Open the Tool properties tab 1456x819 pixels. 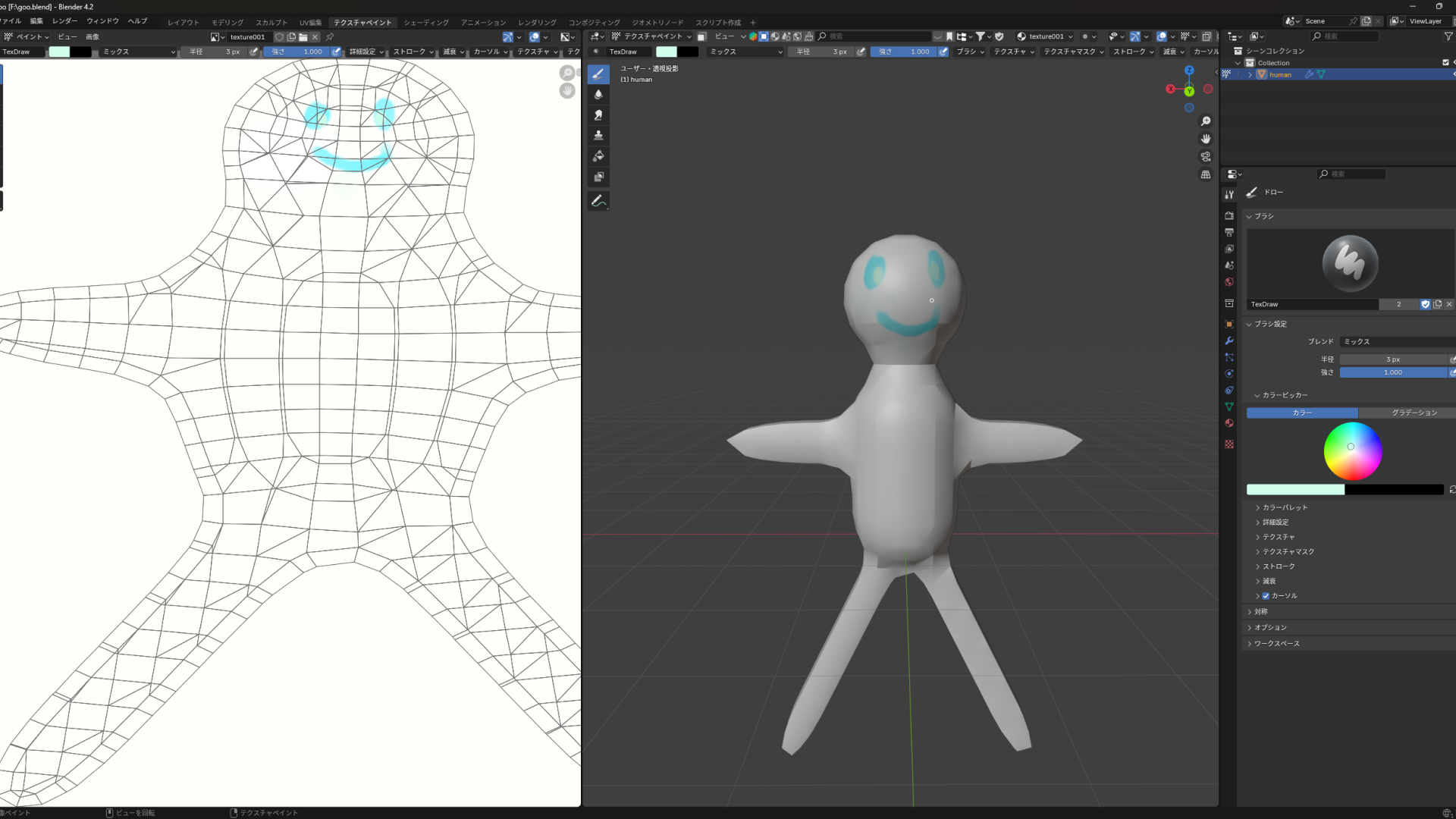click(x=1229, y=195)
